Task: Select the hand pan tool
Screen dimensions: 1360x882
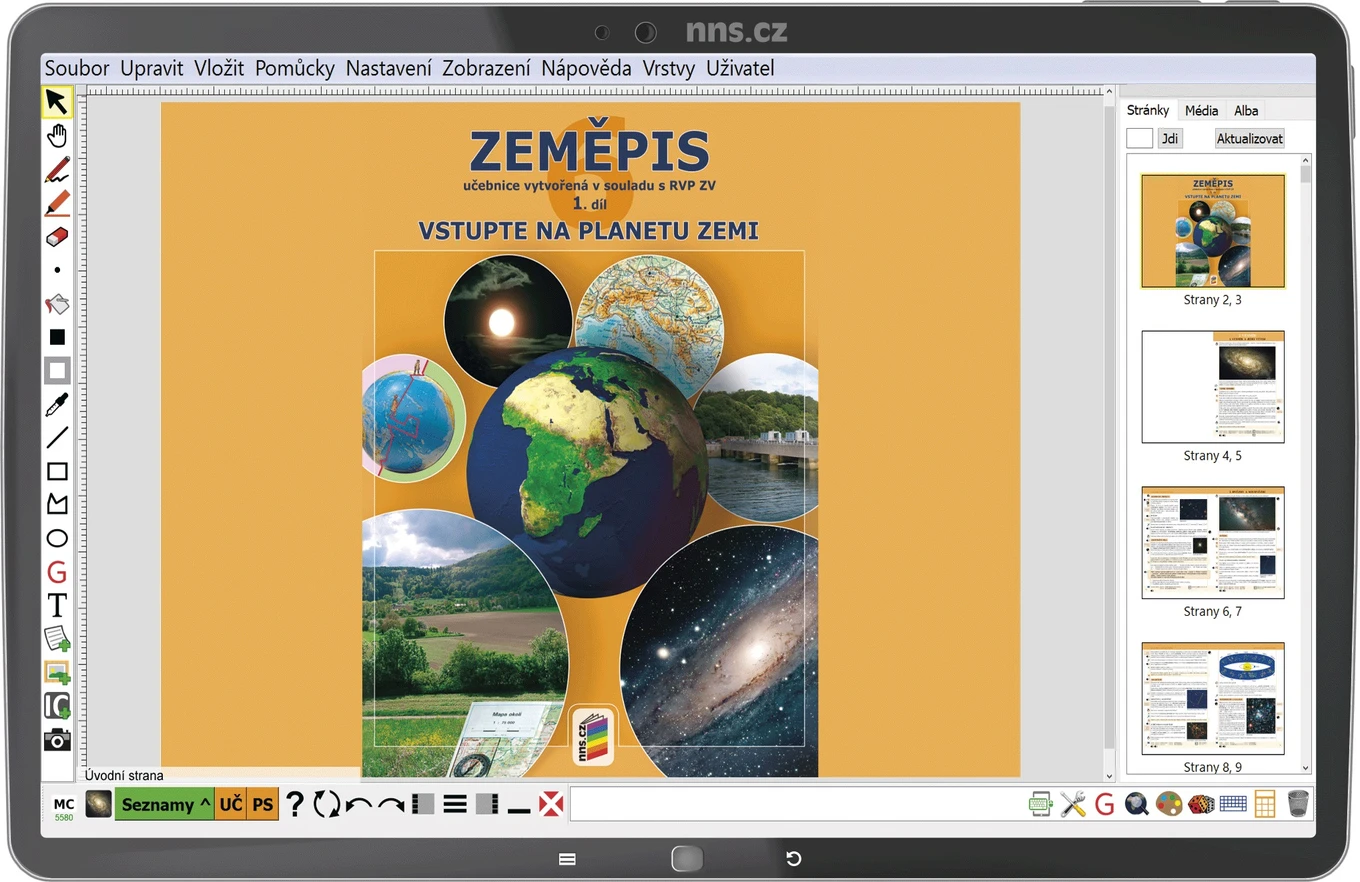Action: tap(57, 136)
